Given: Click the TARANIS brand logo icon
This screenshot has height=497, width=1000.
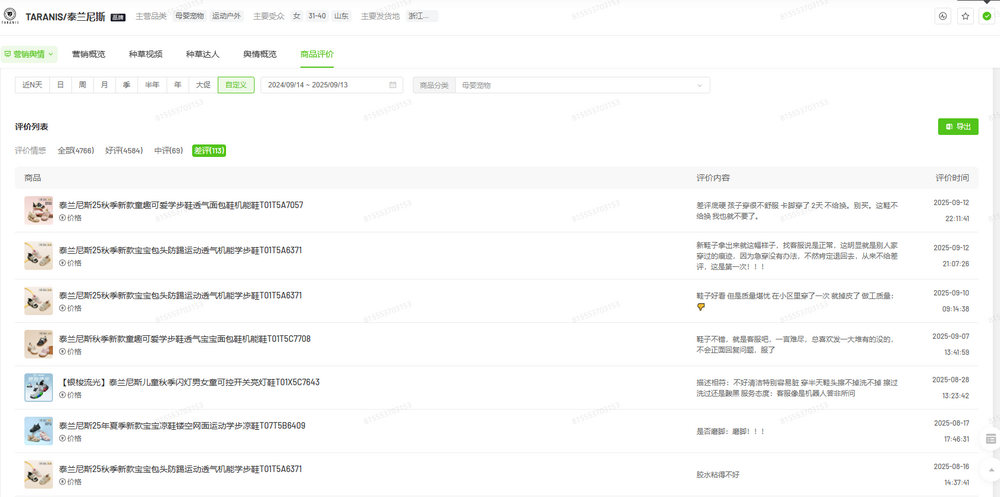Looking at the screenshot, I should (x=10, y=16).
